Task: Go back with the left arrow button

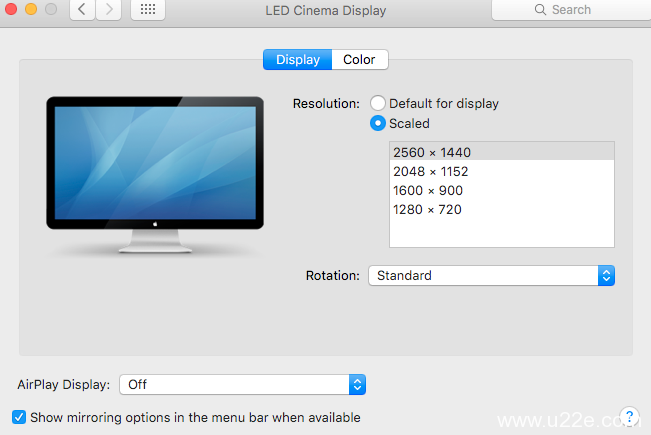Action: click(x=83, y=10)
